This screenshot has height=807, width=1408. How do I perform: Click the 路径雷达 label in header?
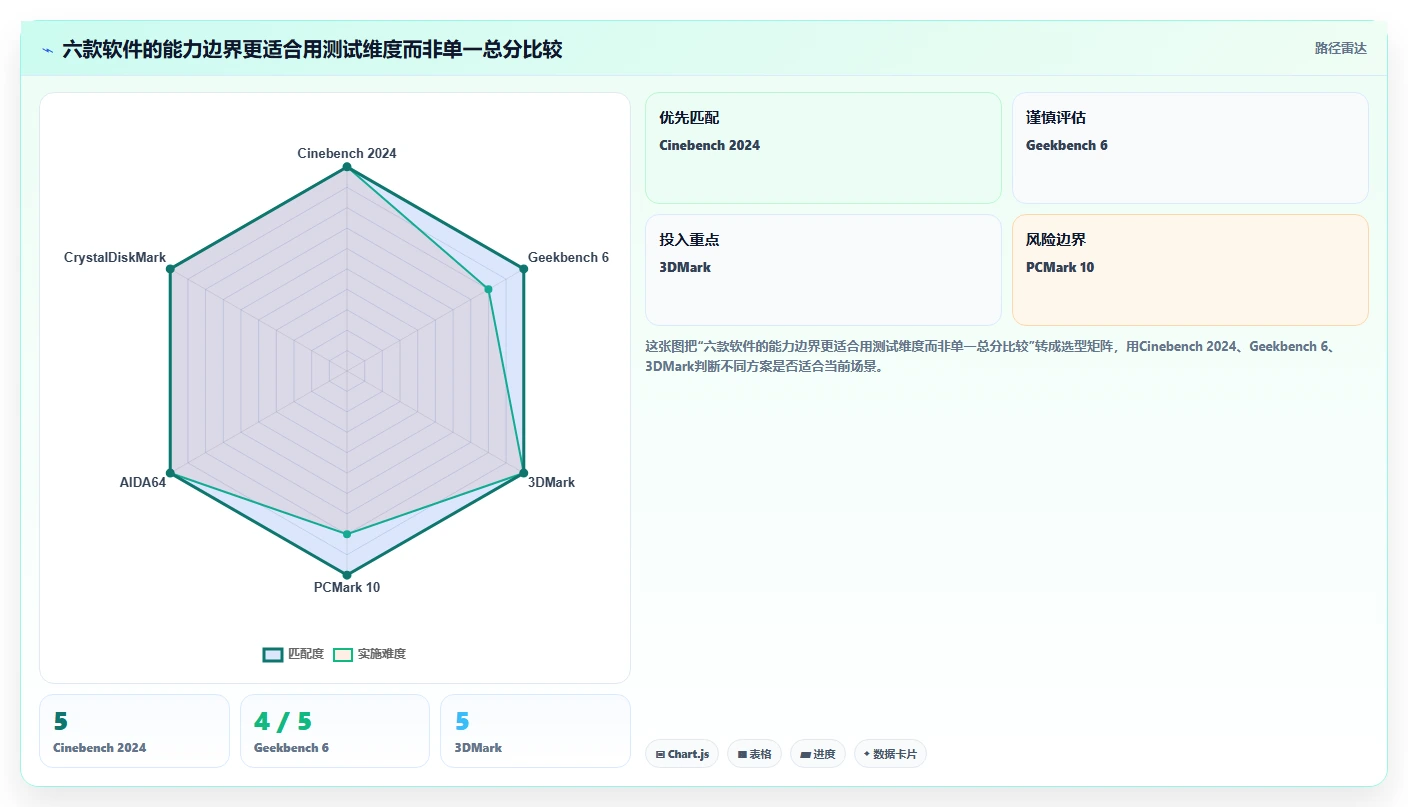[x=1340, y=48]
